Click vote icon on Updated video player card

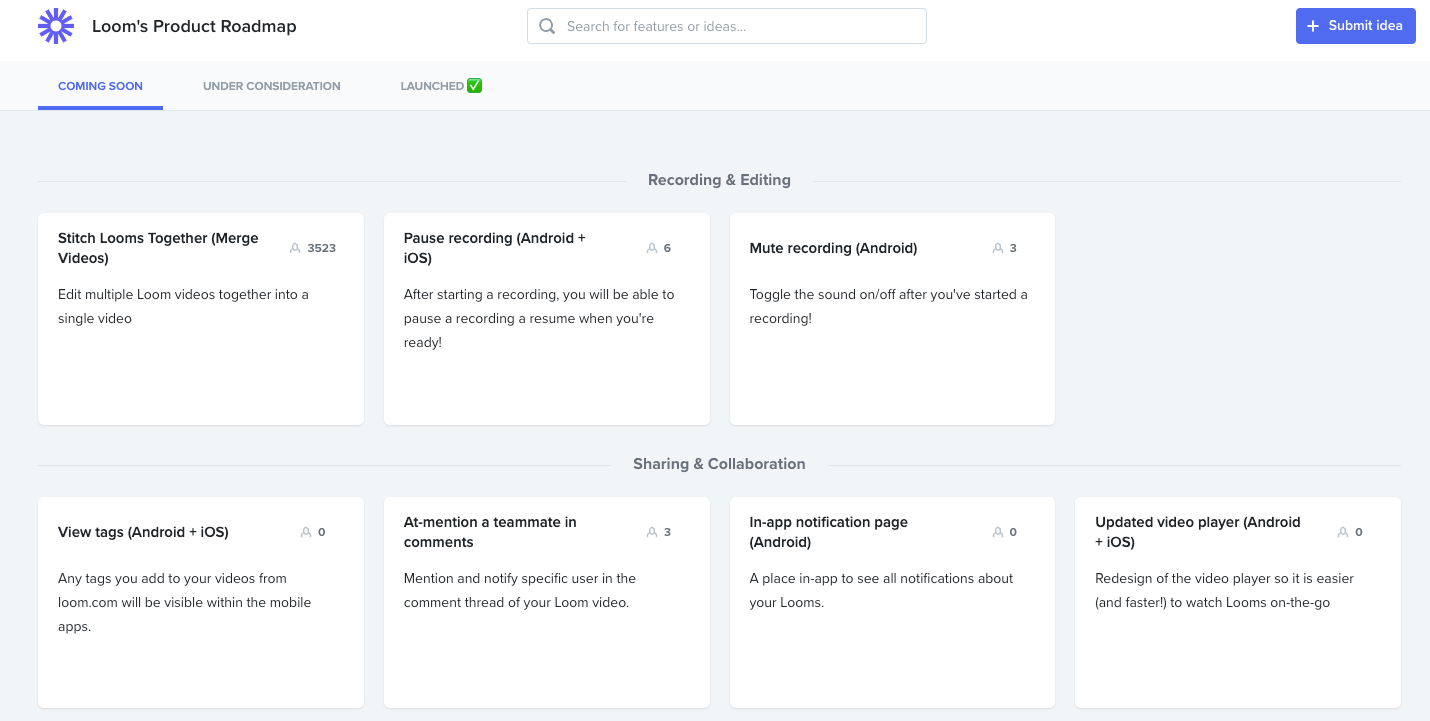[x=1343, y=532]
